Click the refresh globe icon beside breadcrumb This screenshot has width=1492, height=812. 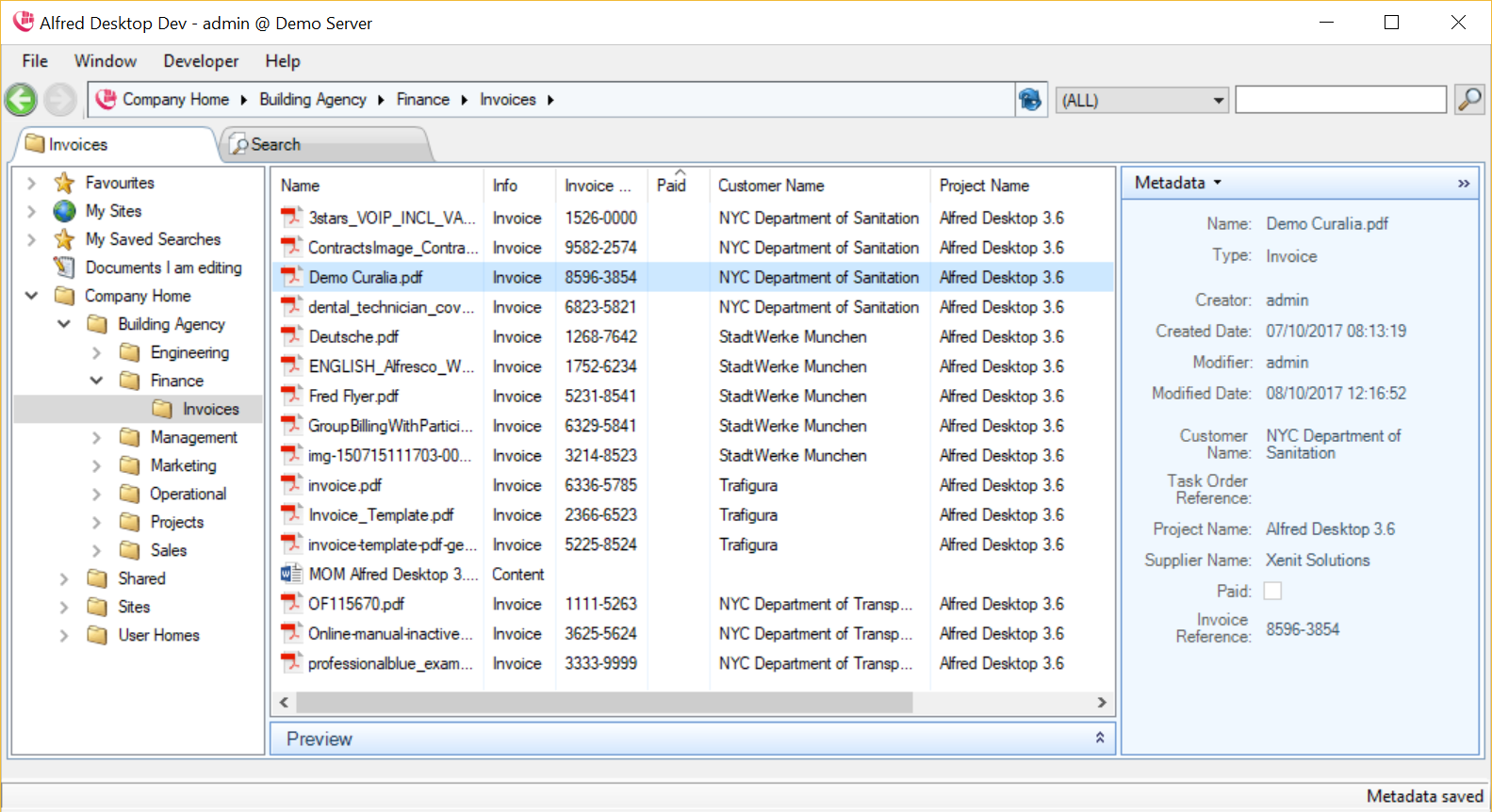pyautogui.click(x=1030, y=99)
